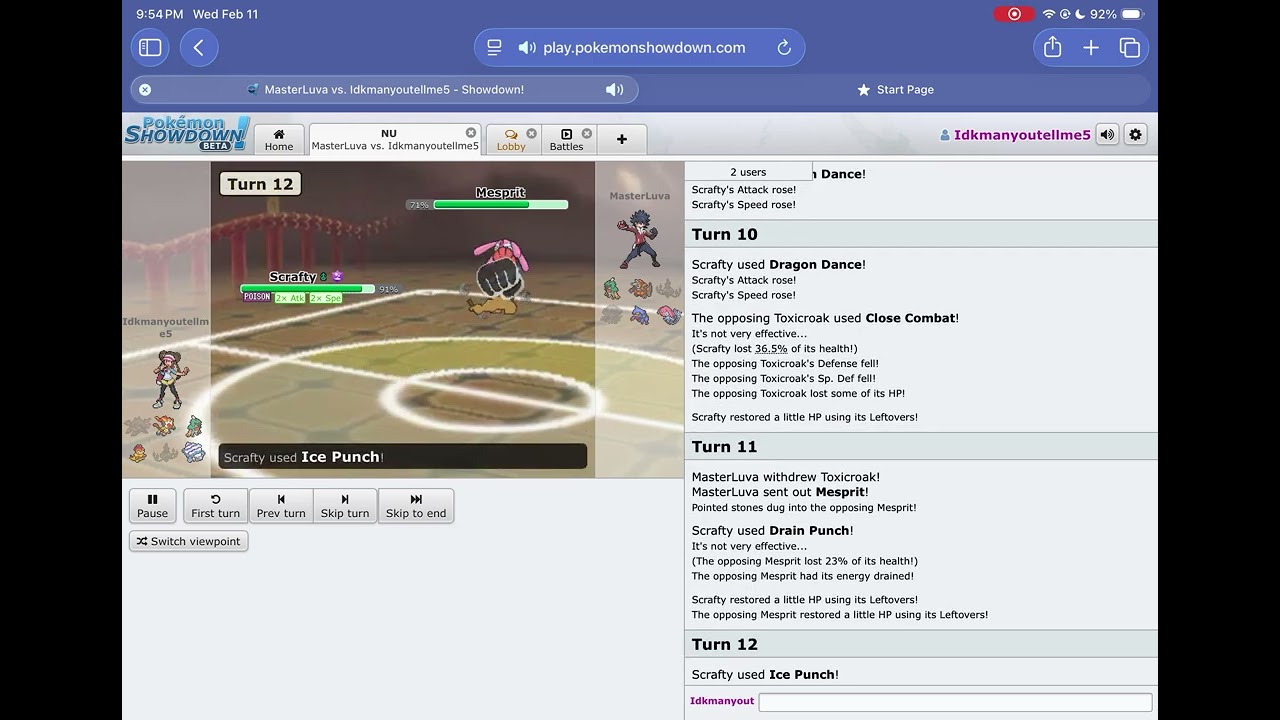Click the POISON status badge on Scrafty
The height and width of the screenshot is (720, 1280).
[257, 298]
